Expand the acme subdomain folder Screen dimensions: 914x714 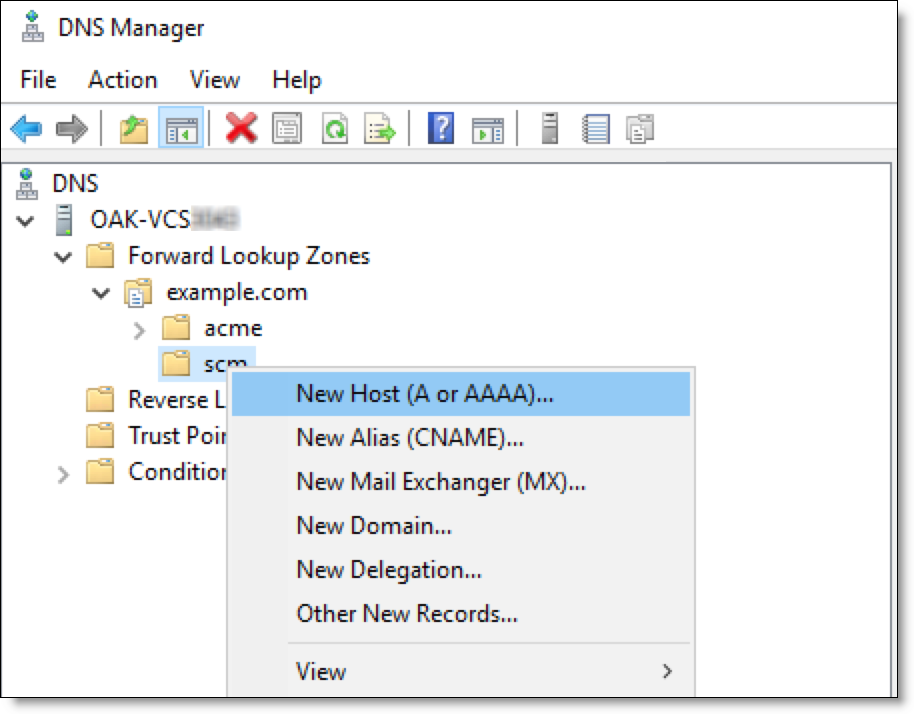(139, 330)
